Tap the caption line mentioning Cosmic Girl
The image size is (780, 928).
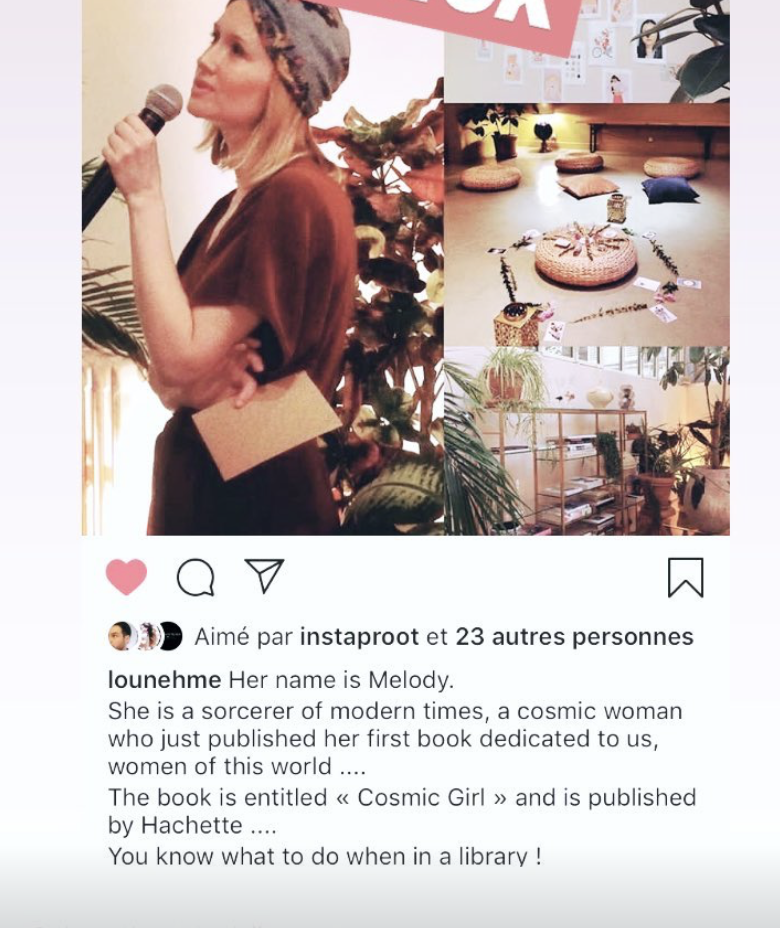tap(402, 797)
